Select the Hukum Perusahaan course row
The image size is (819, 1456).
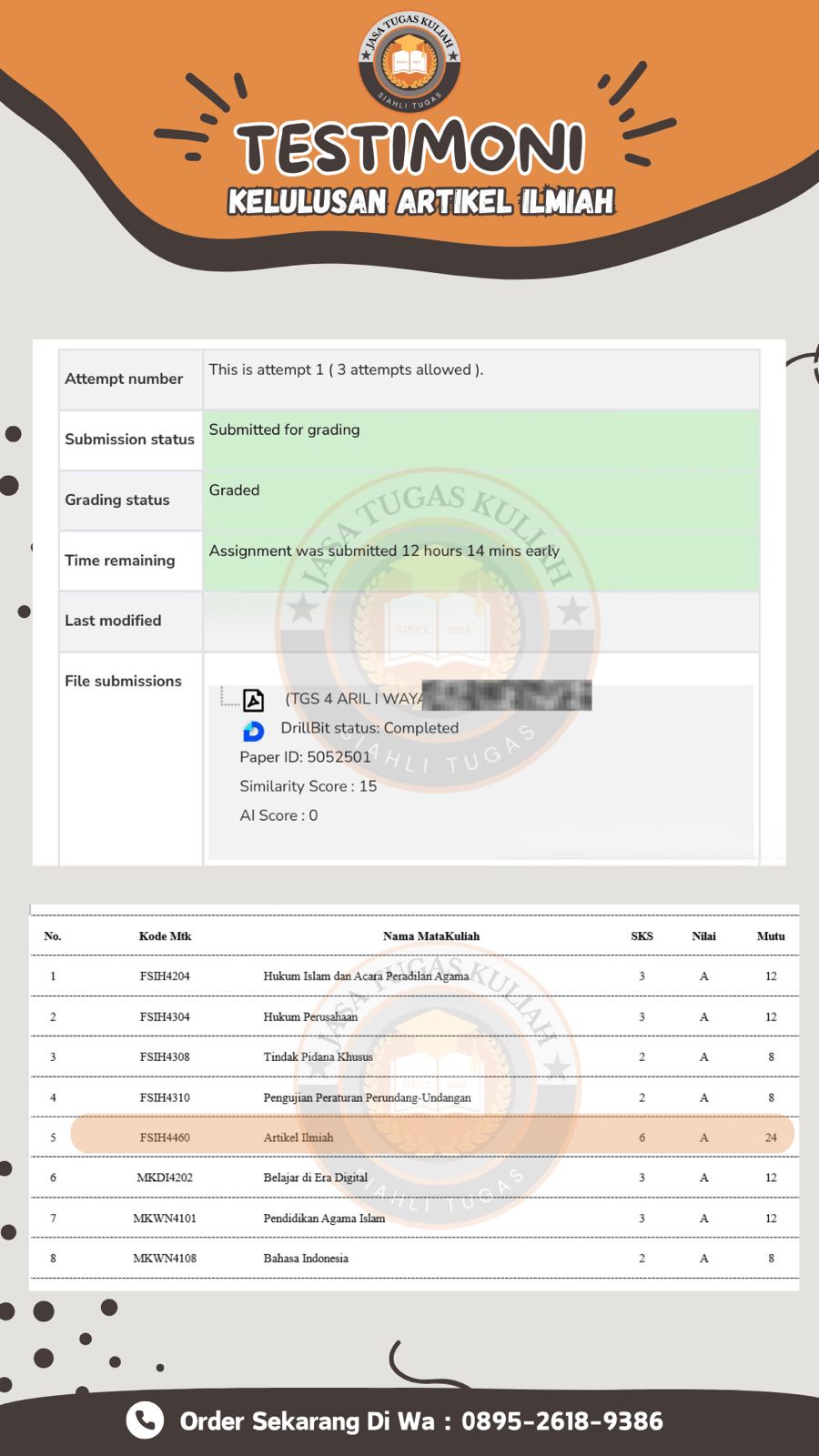point(414,1016)
